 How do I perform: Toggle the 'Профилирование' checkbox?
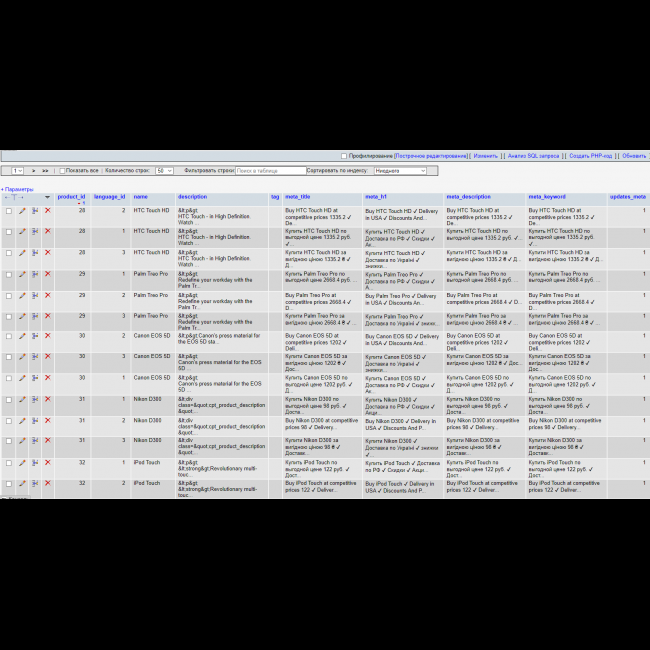(x=344, y=156)
